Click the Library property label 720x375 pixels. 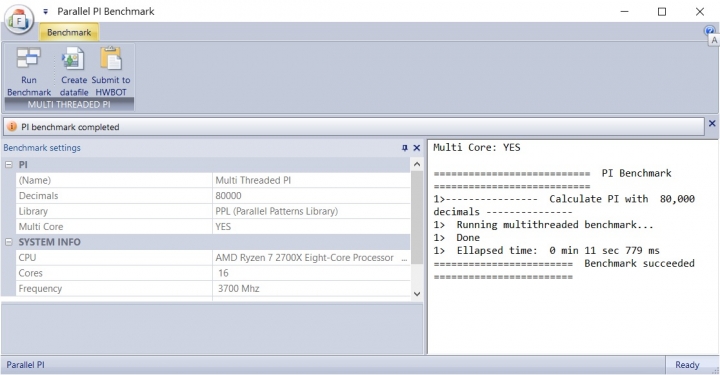tap(33, 211)
